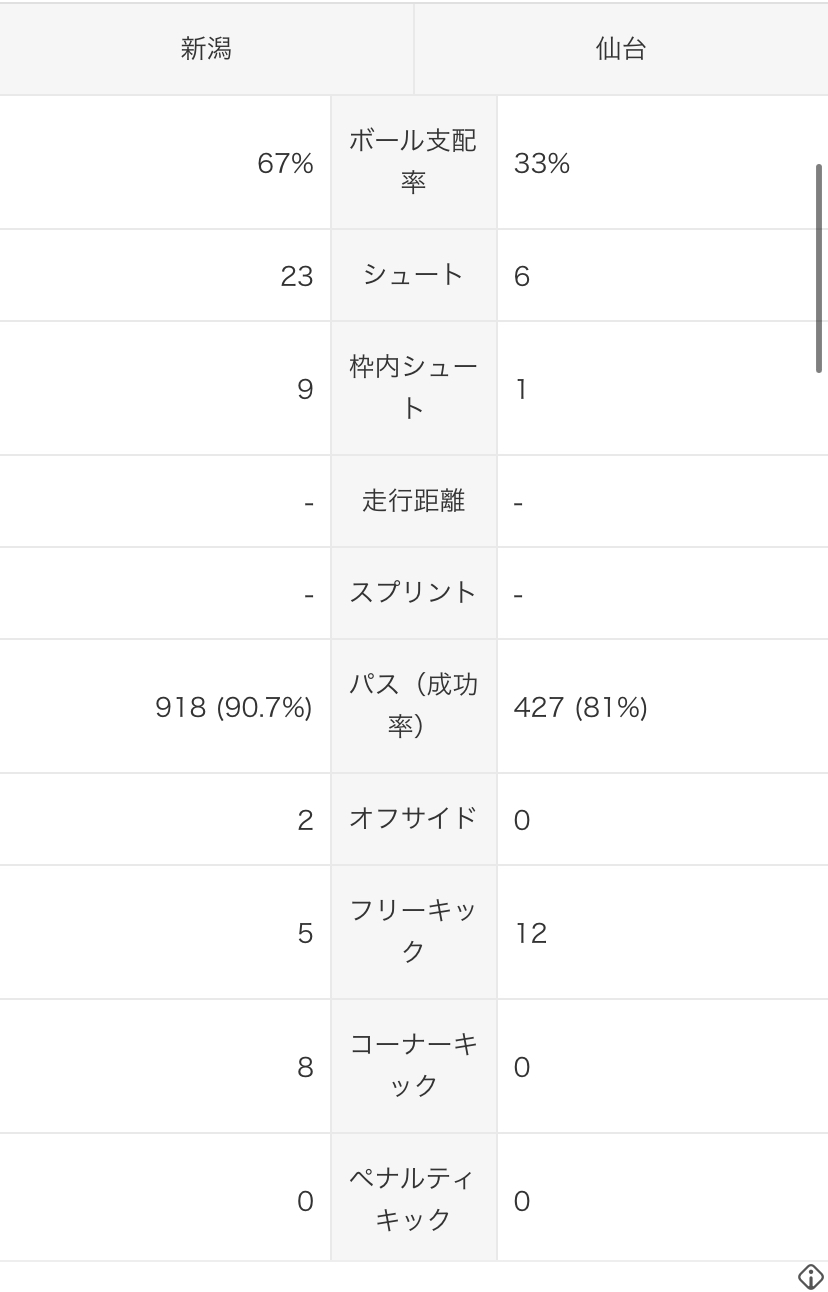The image size is (828, 1292).
Task: Click the 67% possession value
Action: pos(285,164)
